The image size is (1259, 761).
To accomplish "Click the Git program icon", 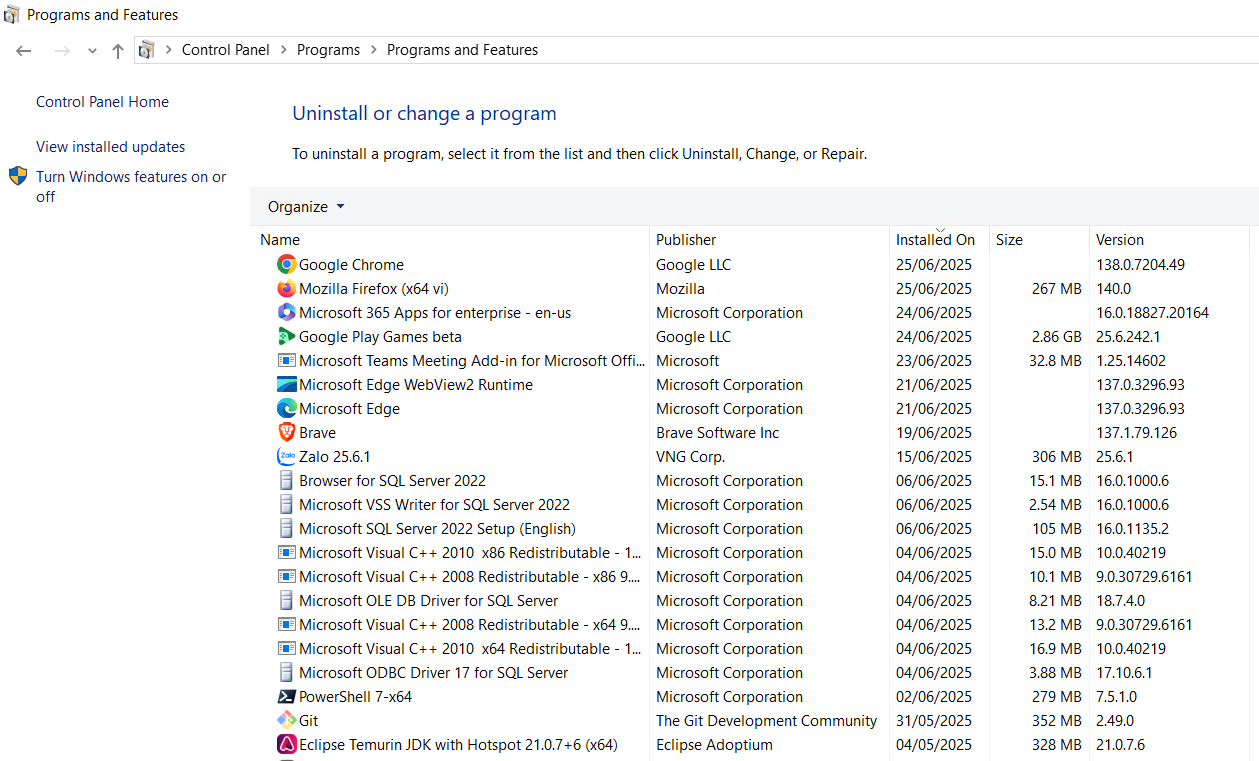I will [x=286, y=721].
